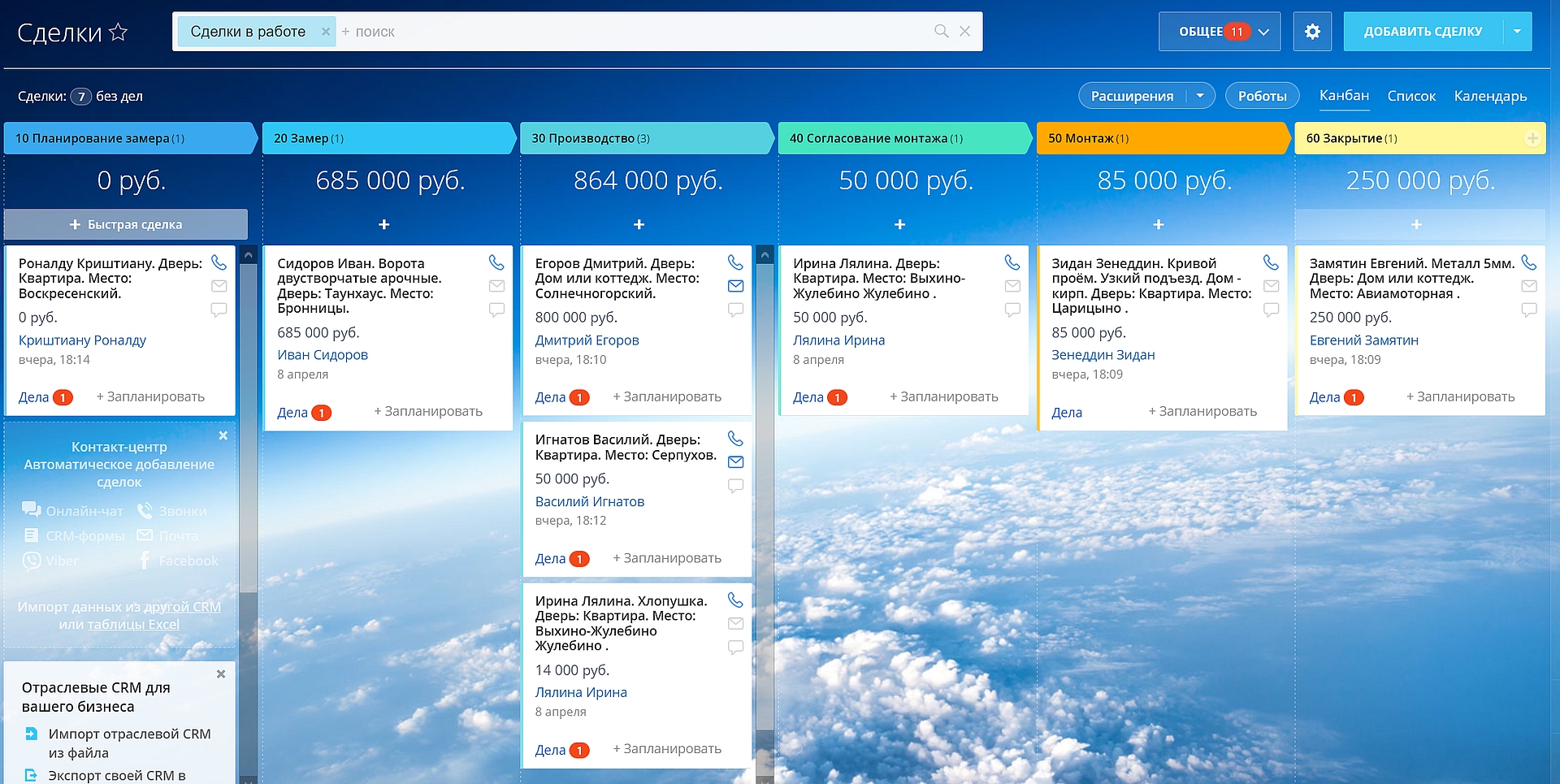Switch to the Список view
The height and width of the screenshot is (784, 1560).
[x=1411, y=96]
